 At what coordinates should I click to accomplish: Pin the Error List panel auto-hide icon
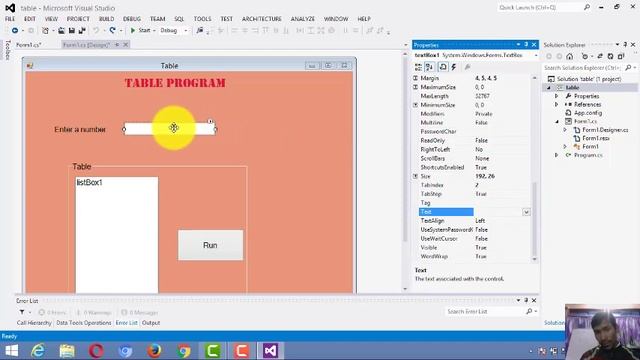click(x=526, y=300)
